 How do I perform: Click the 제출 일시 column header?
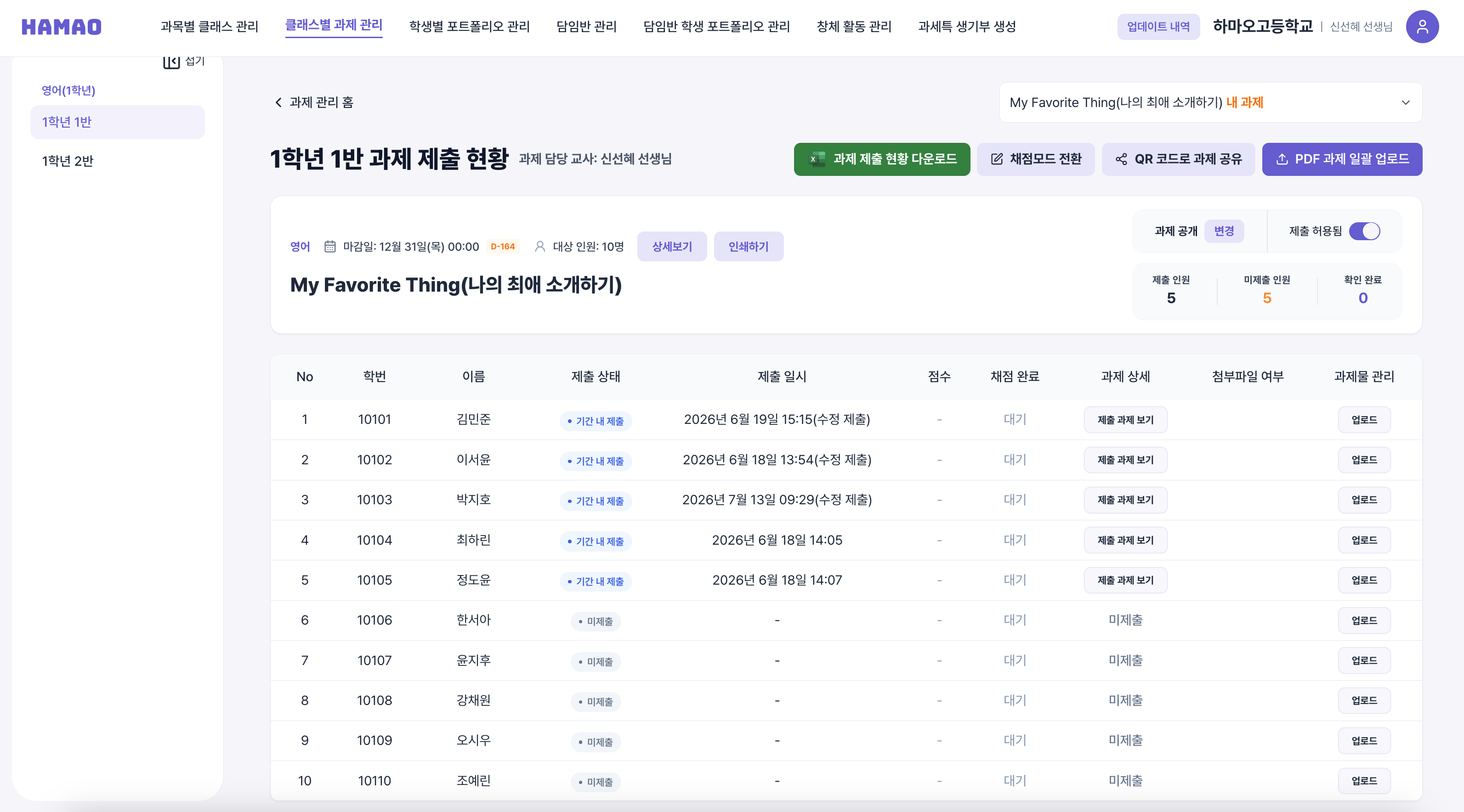[782, 377]
